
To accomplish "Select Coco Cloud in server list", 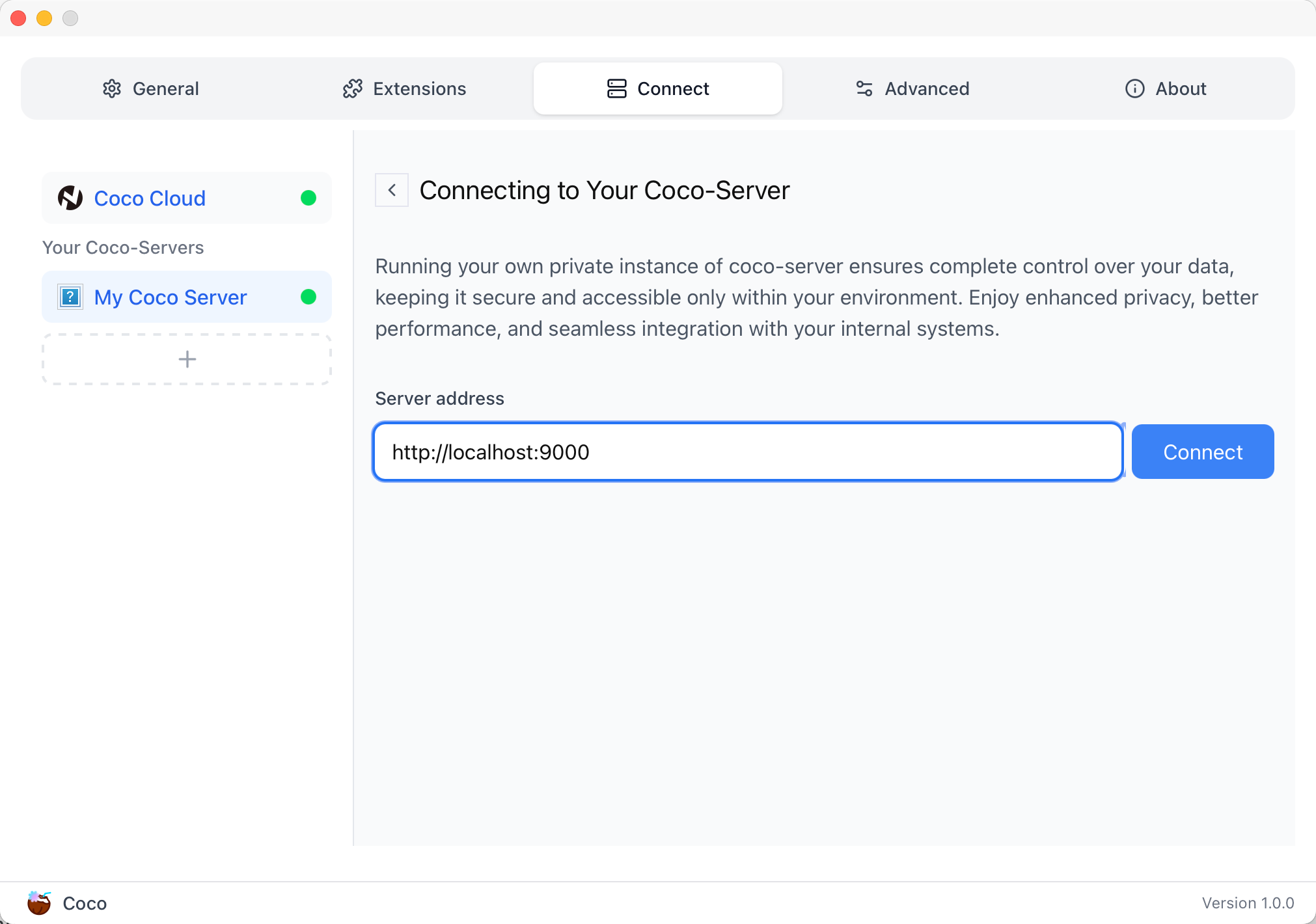I will pos(150,198).
